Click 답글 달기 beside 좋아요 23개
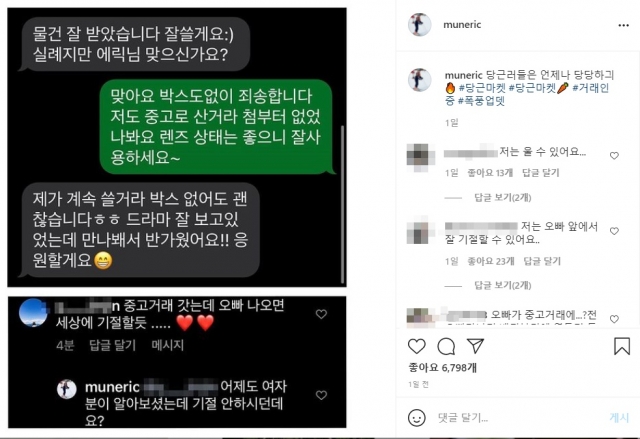Viewport: 640px width, 439px height. coord(542,261)
